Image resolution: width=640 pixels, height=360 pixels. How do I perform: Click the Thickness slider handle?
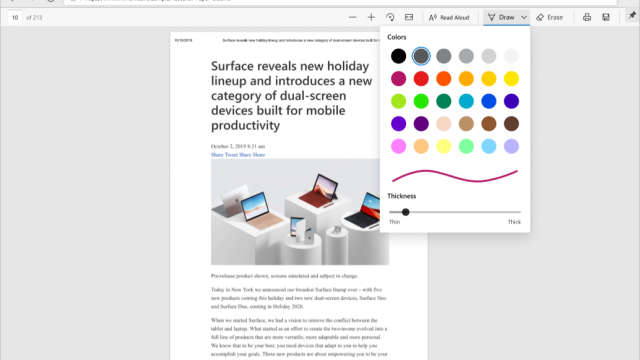click(405, 212)
